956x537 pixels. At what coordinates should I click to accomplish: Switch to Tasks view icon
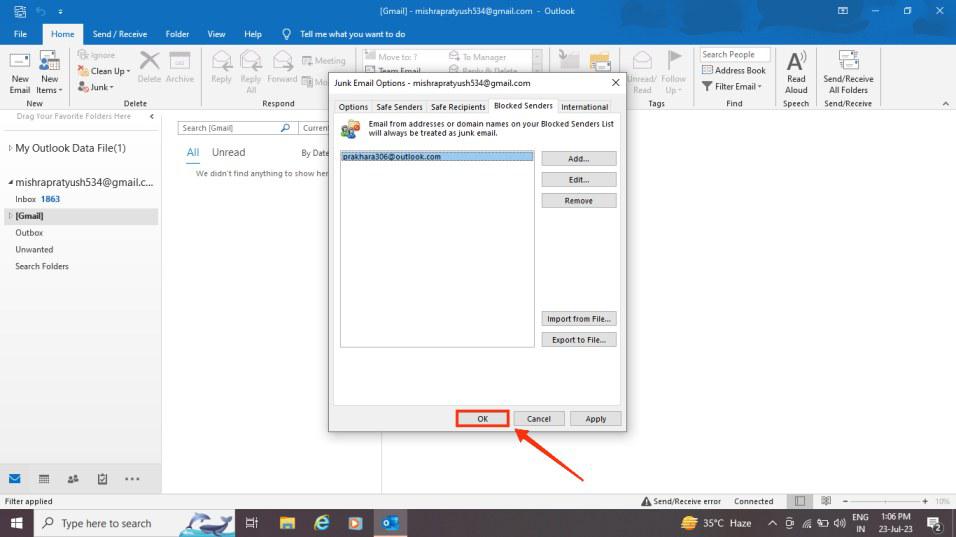click(x=102, y=479)
